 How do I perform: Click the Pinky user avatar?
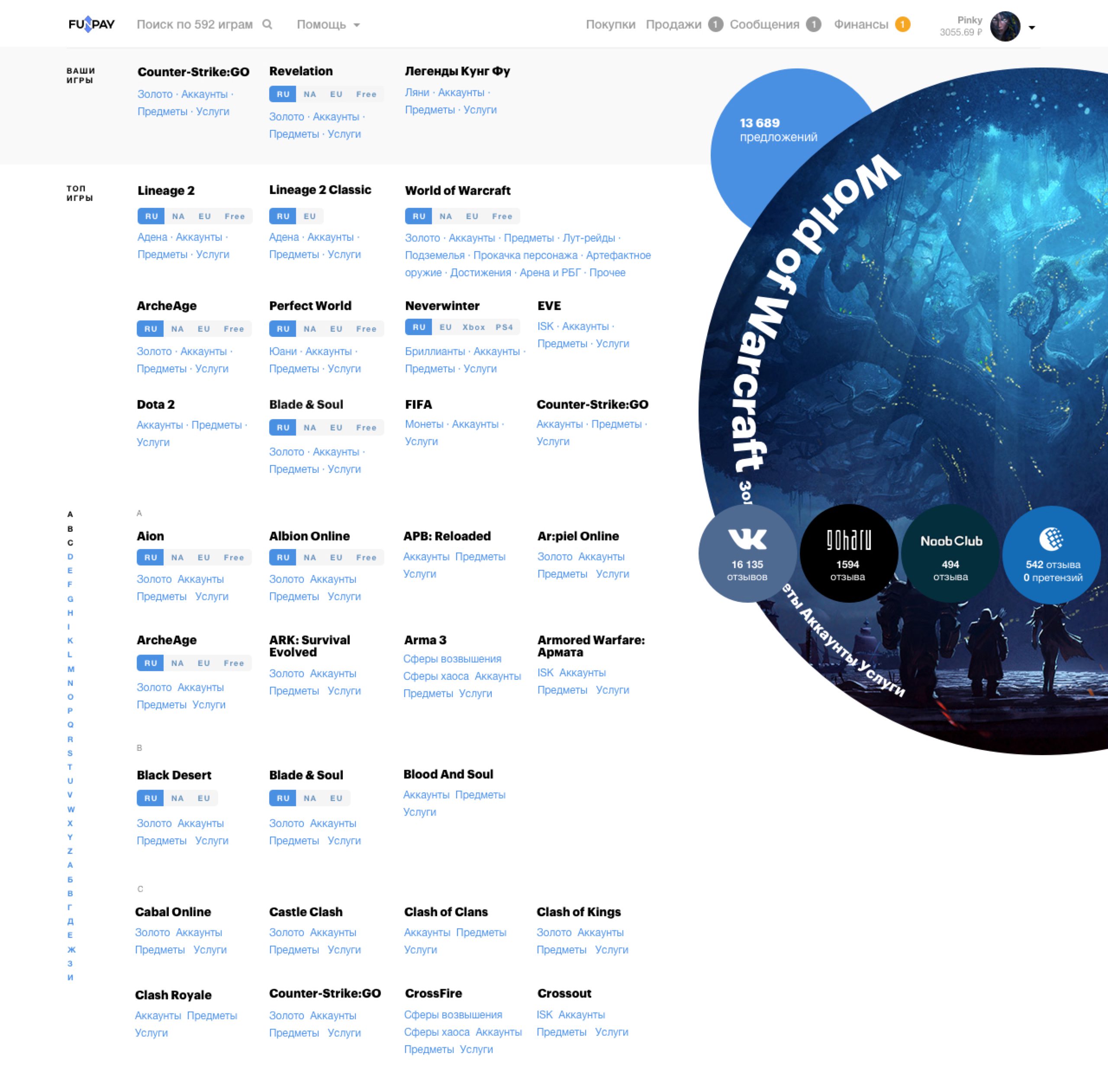(x=1005, y=26)
